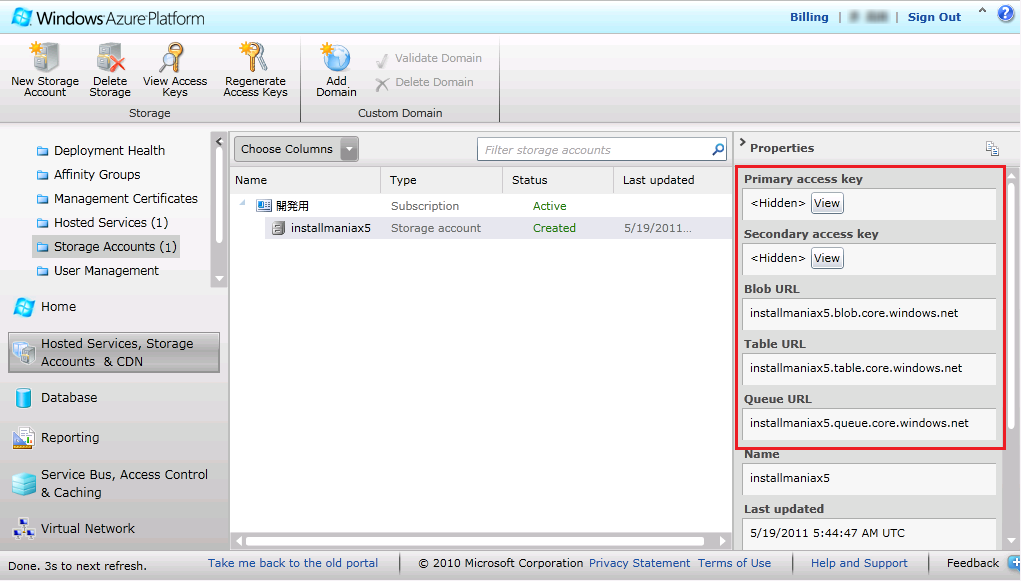Select the installmaniax5 storage account row
The image size is (1021, 581).
(498, 229)
